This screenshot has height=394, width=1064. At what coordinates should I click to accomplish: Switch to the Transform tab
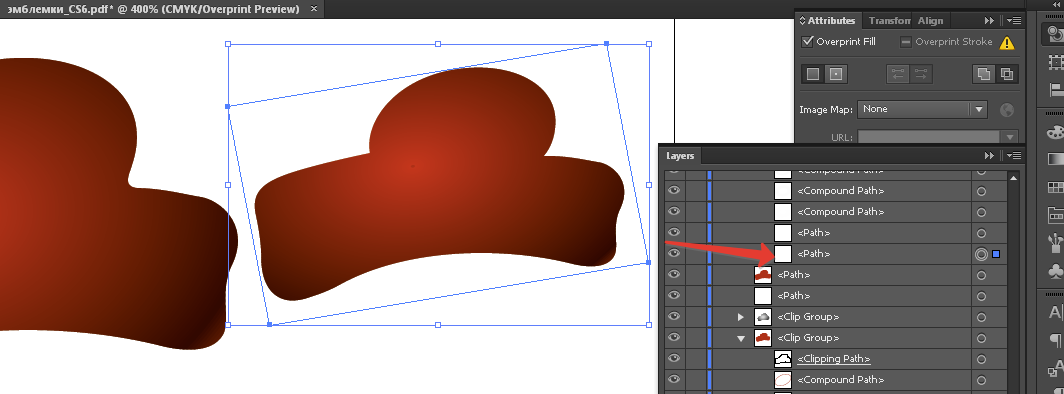click(889, 21)
